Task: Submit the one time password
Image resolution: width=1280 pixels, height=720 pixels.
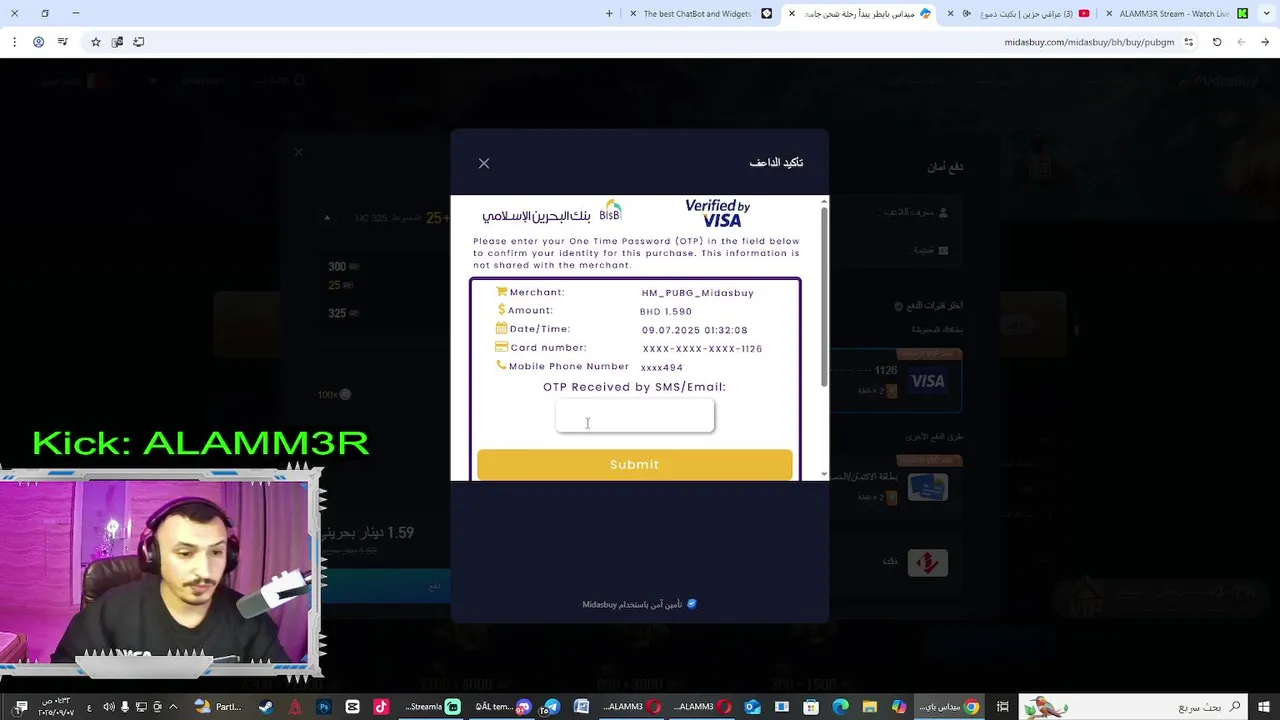Action: [634, 464]
